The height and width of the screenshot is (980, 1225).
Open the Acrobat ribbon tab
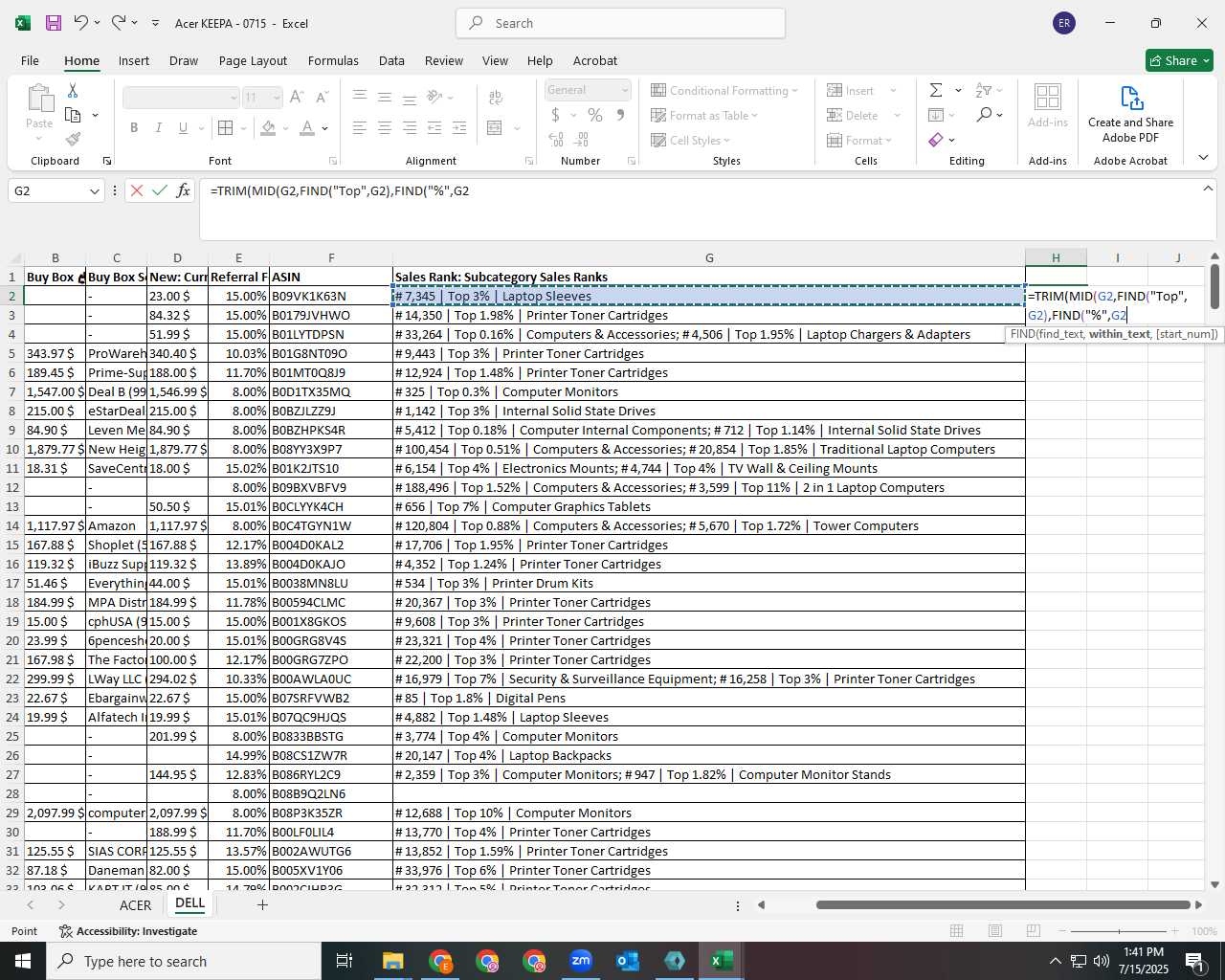[x=595, y=60]
